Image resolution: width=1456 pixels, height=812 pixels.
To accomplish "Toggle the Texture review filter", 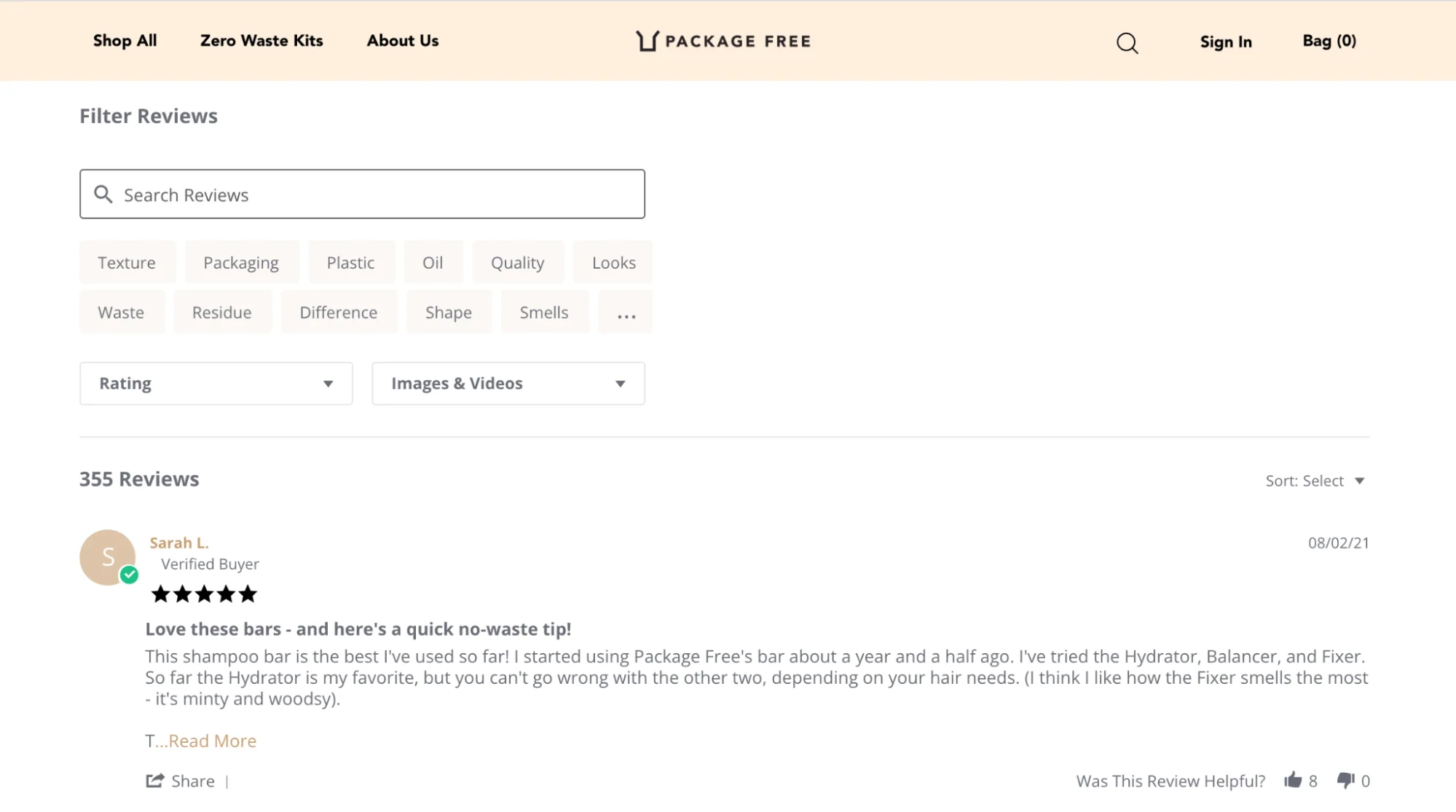I will [127, 262].
